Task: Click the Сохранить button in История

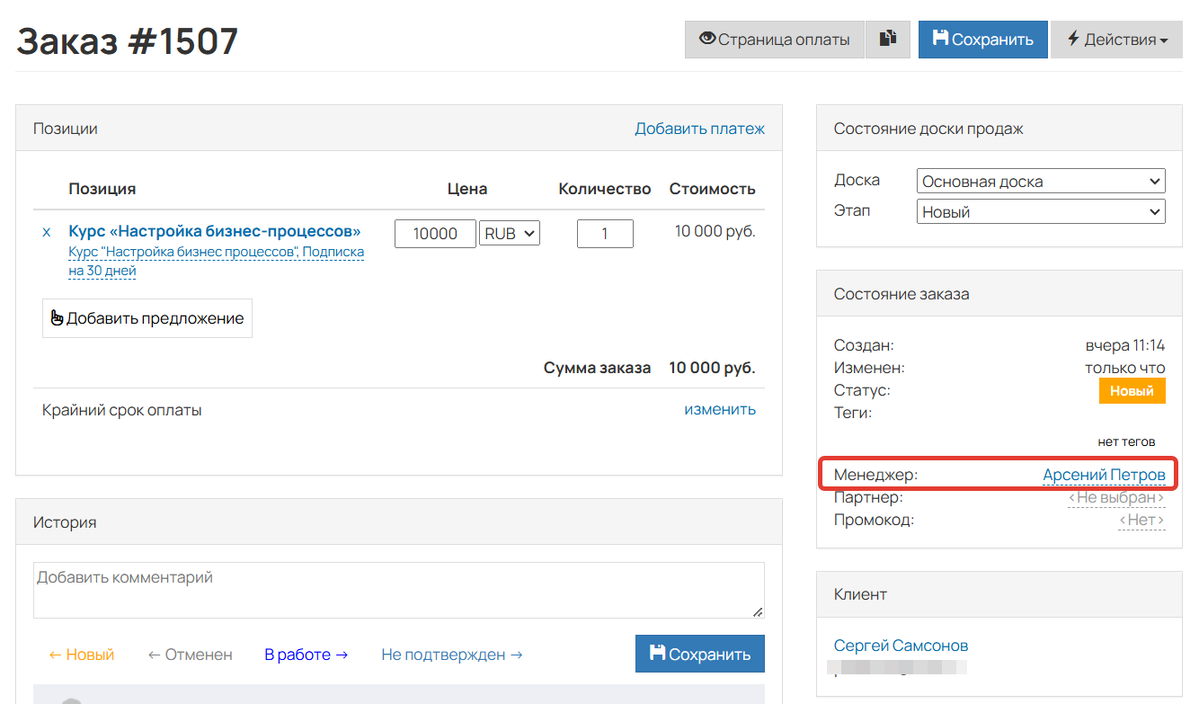Action: (700, 654)
